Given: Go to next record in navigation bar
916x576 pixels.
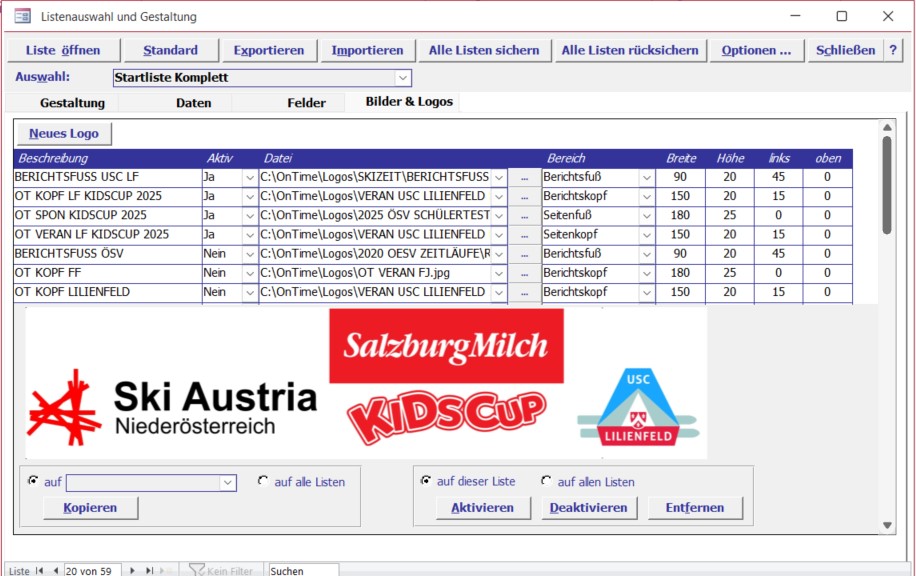Looking at the screenshot, I should coord(132,571).
